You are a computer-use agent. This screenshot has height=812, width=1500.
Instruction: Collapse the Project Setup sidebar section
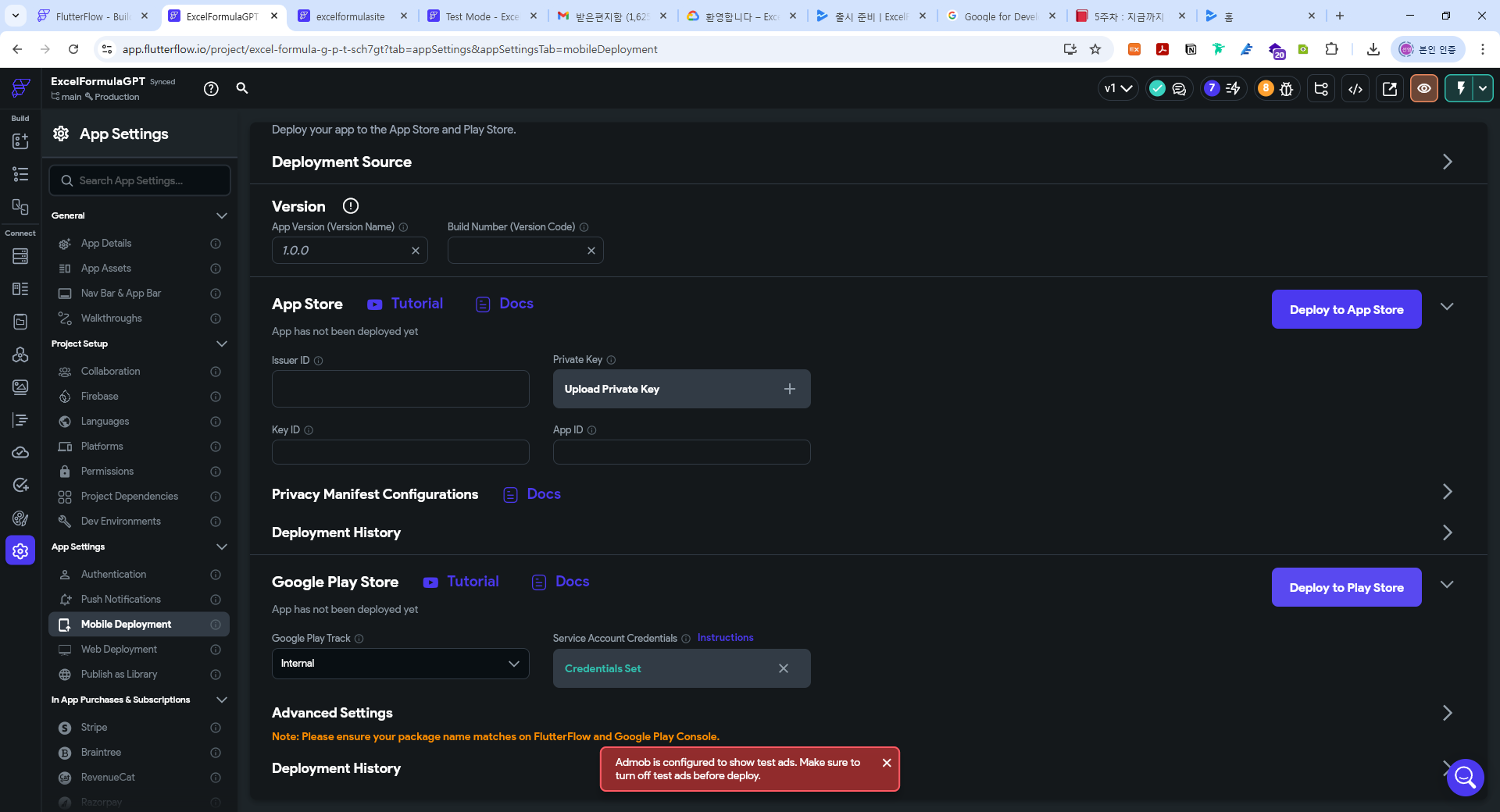tap(222, 344)
